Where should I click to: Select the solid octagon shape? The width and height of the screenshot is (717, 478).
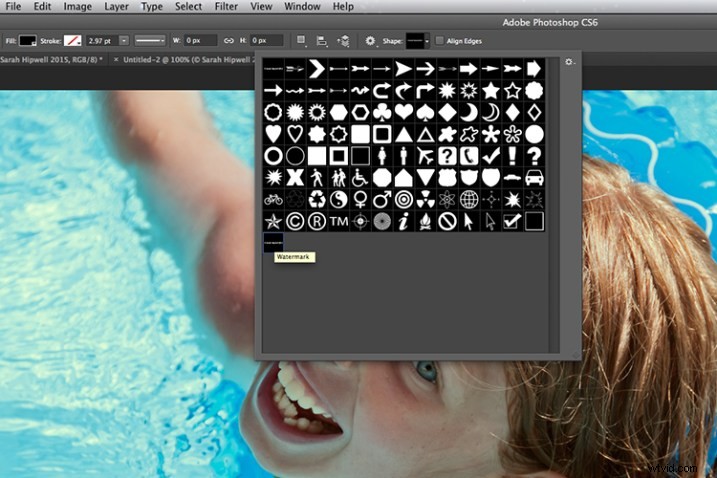coord(382,178)
